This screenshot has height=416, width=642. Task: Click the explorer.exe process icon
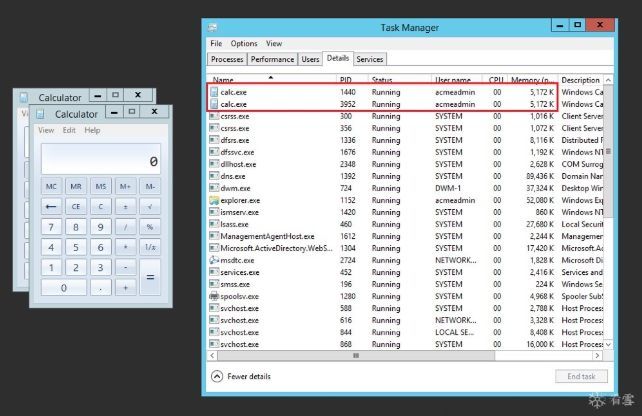pyautogui.click(x=214, y=200)
